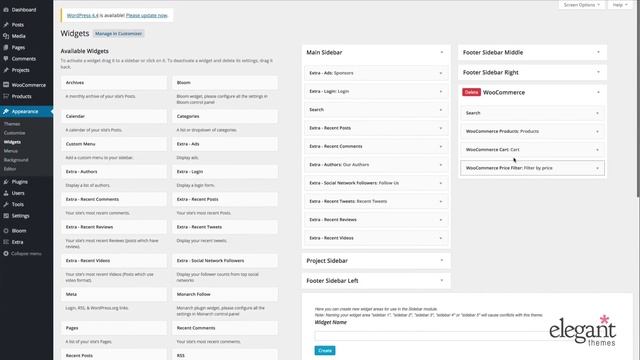Click the Manage in Customizer button
Viewport: 640px width, 360px height.
tap(118, 33)
